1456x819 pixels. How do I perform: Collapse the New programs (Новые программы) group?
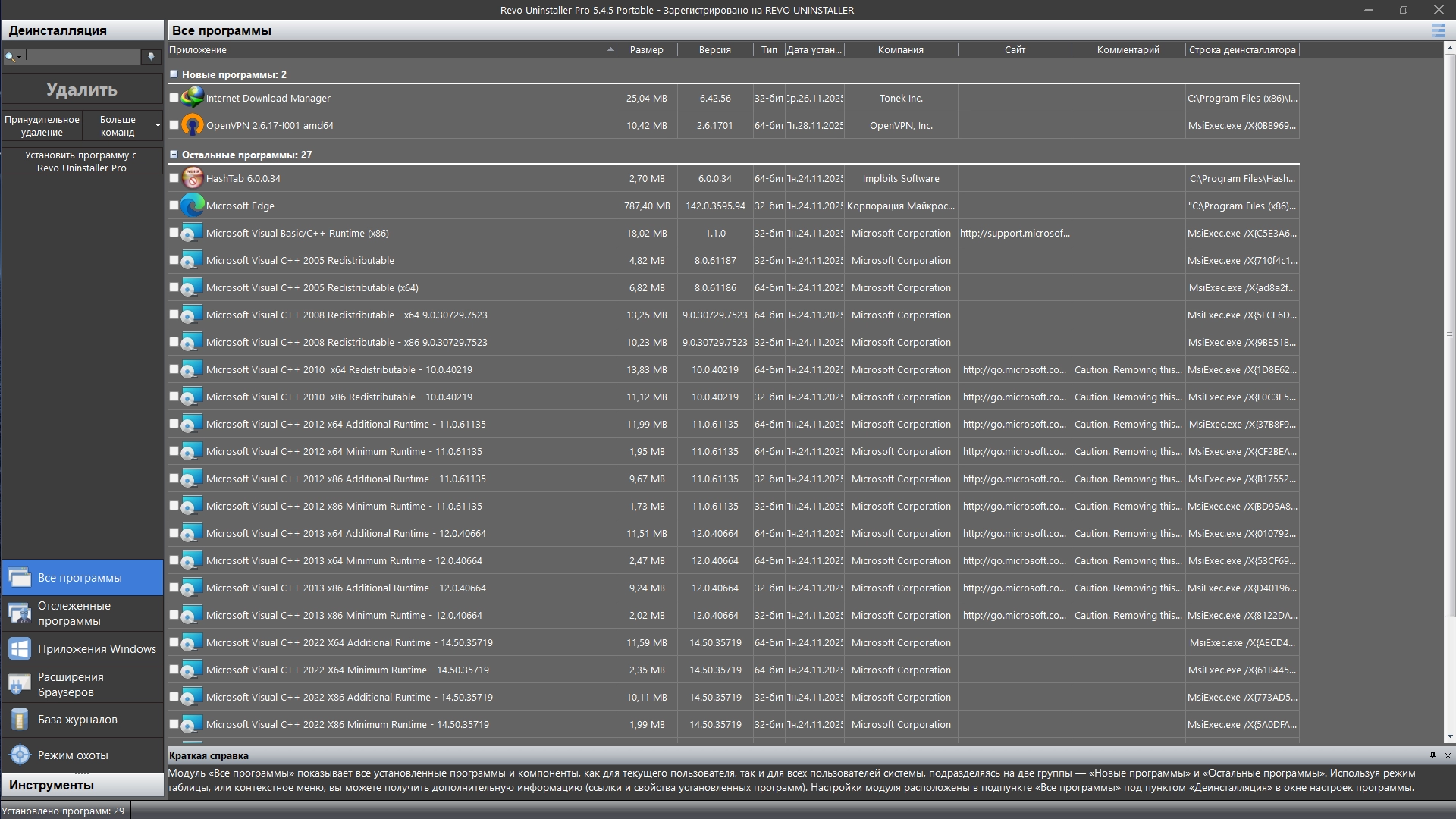(174, 74)
